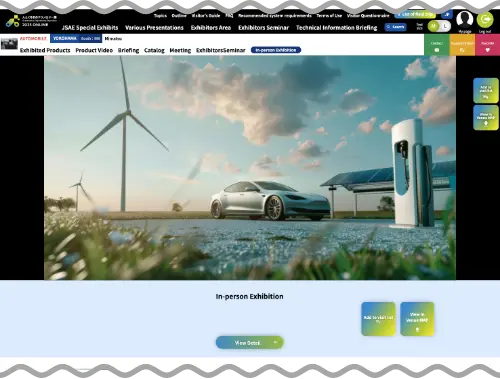
Task: Click the side View in Venue MAP icon
Action: 486,118
